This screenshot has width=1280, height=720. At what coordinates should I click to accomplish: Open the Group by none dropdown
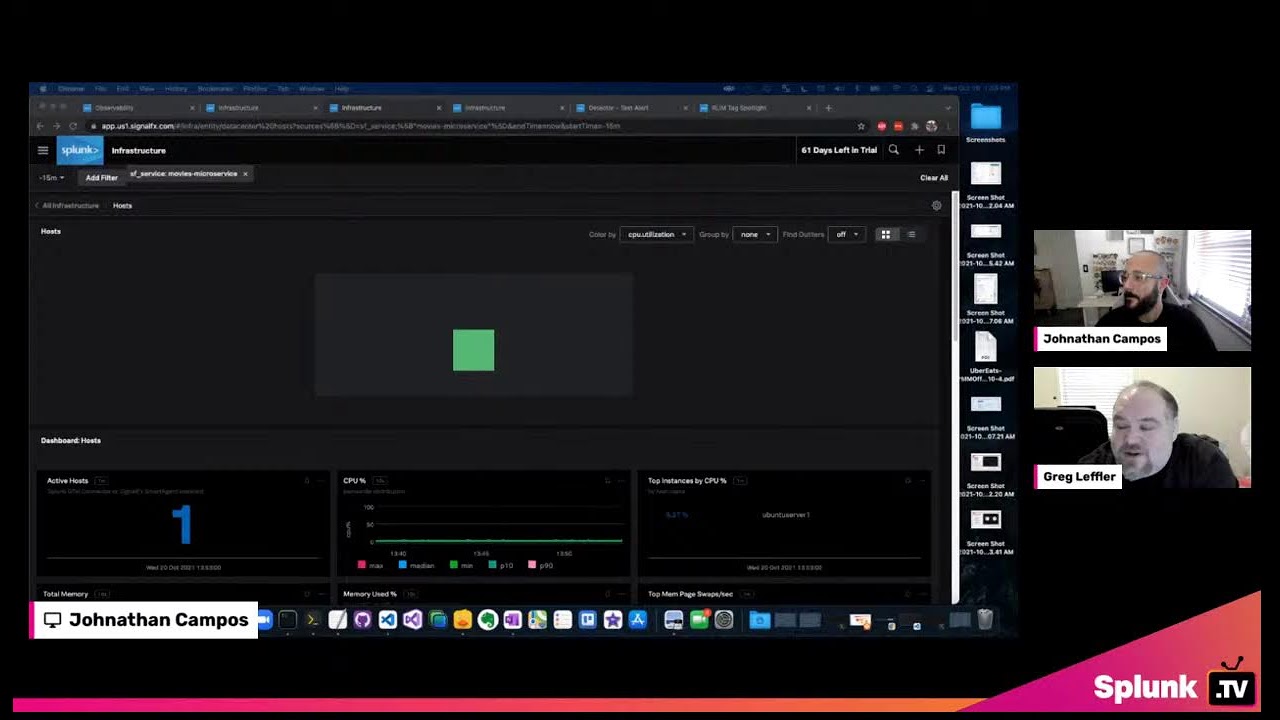click(754, 234)
